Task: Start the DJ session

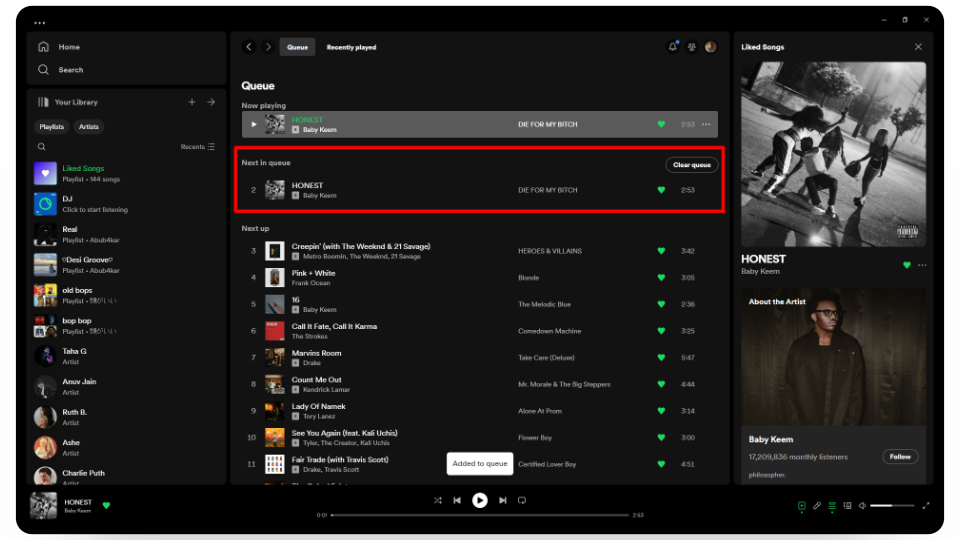Action: [126, 204]
